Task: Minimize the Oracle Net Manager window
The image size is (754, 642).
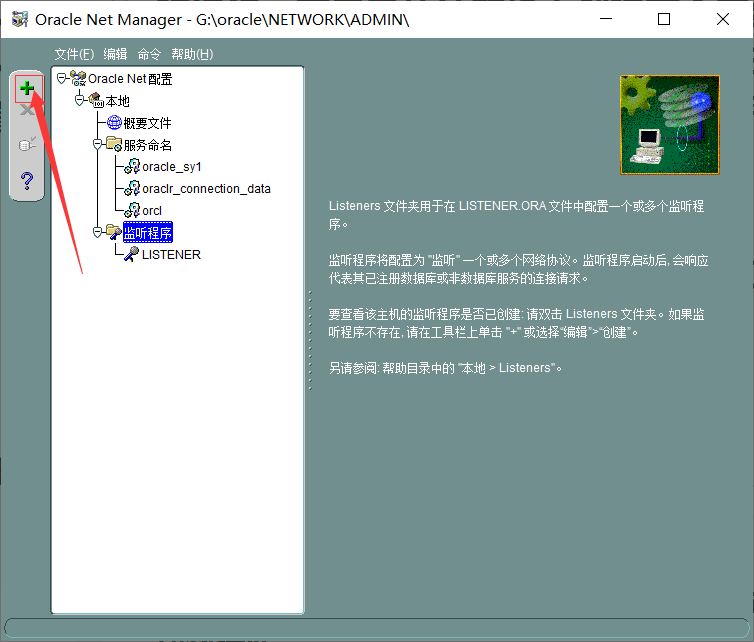Action: pos(606,19)
